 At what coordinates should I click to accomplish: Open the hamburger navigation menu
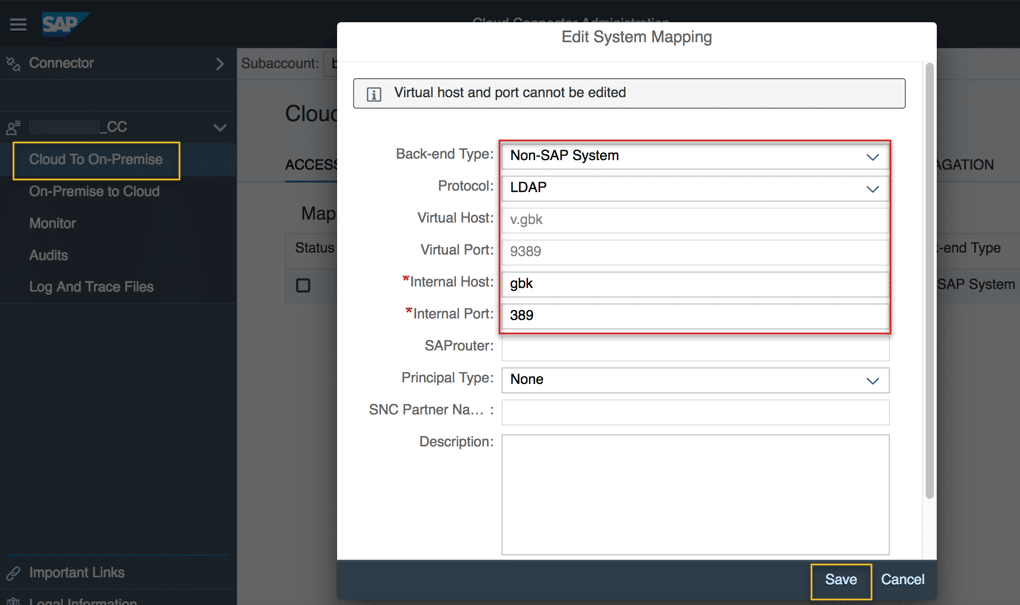point(18,24)
